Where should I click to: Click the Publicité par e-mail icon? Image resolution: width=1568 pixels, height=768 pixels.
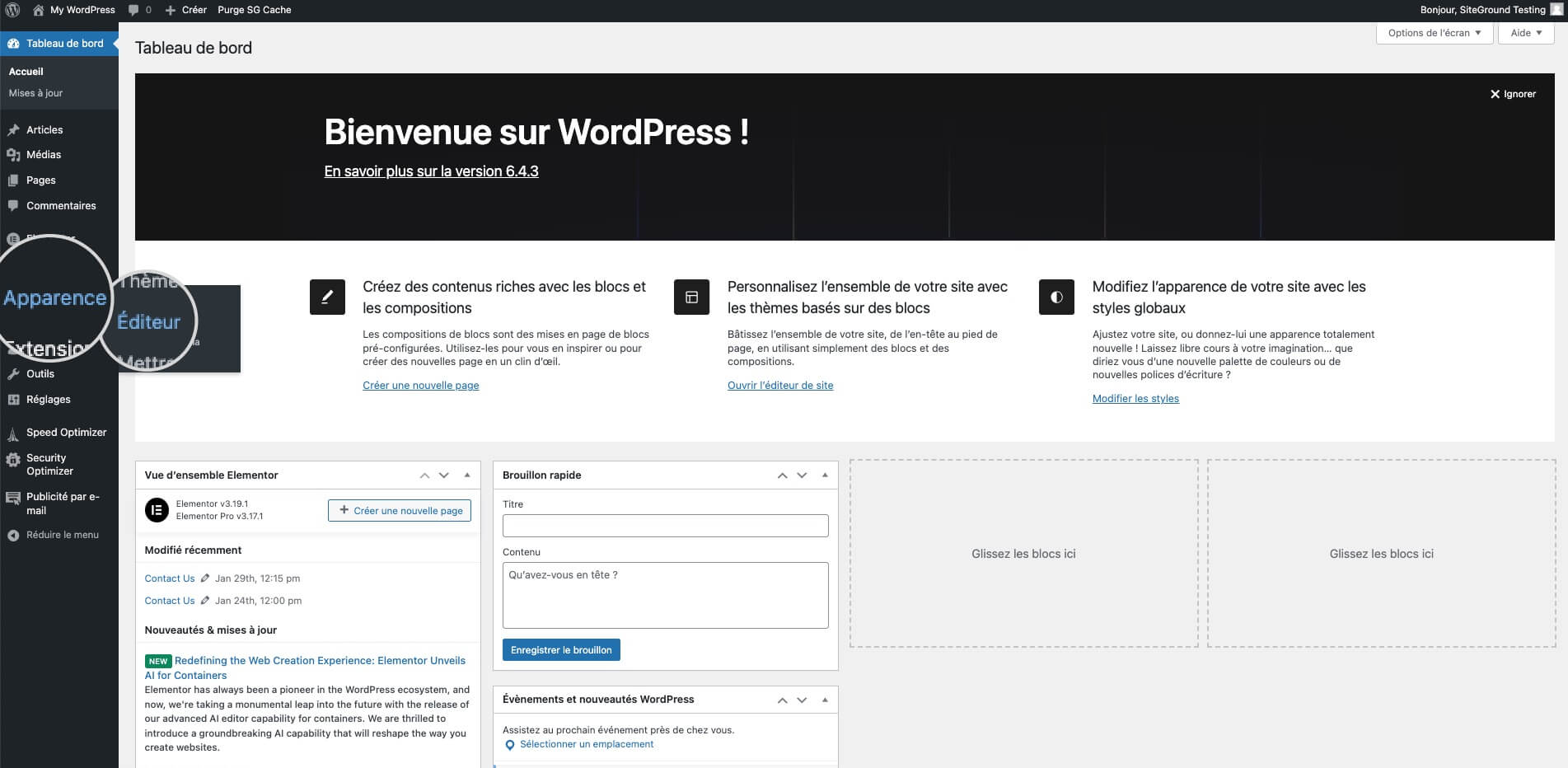(x=13, y=498)
